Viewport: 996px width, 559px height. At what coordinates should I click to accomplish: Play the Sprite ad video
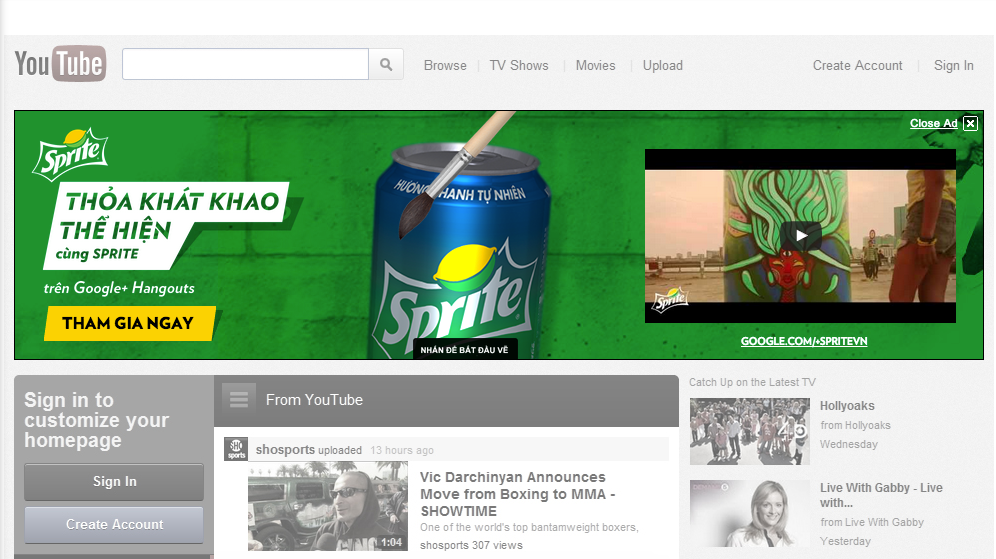click(x=800, y=236)
